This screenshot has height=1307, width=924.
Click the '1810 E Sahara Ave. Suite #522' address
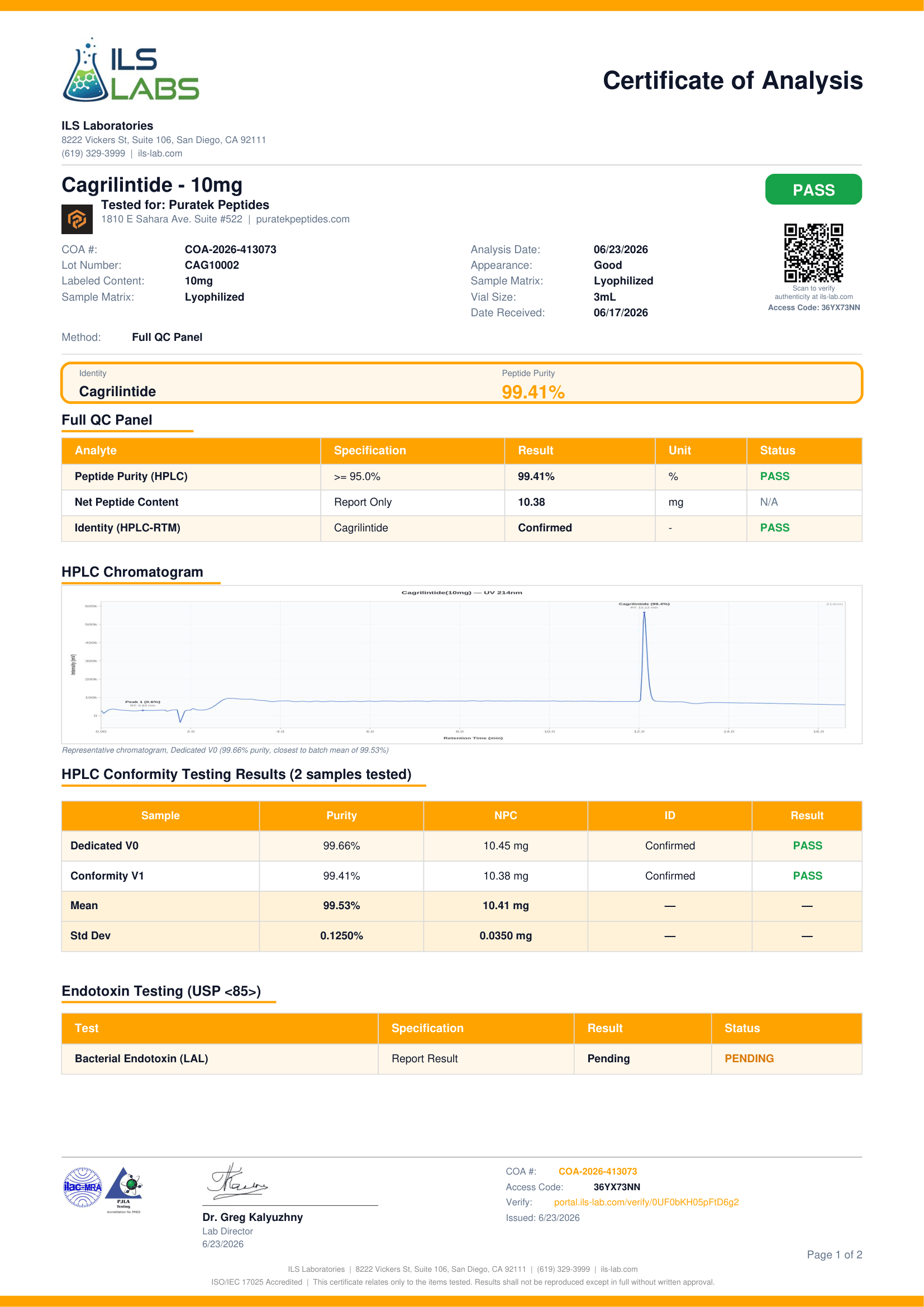(172, 219)
